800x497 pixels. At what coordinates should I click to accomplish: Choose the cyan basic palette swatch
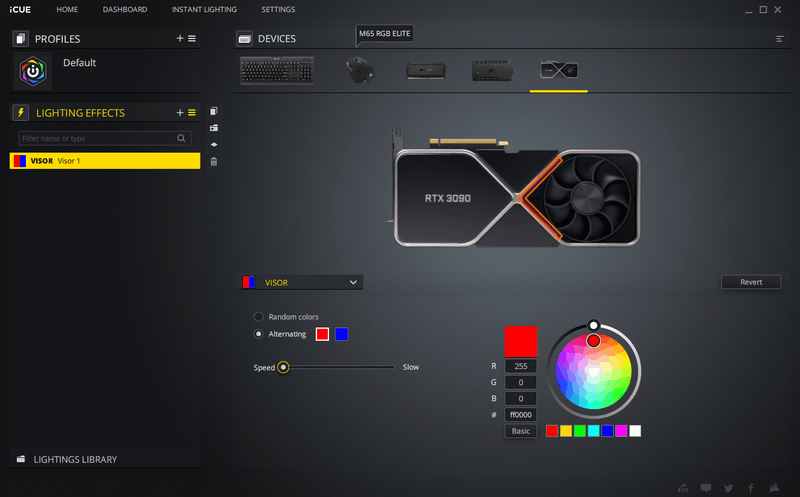(593, 431)
